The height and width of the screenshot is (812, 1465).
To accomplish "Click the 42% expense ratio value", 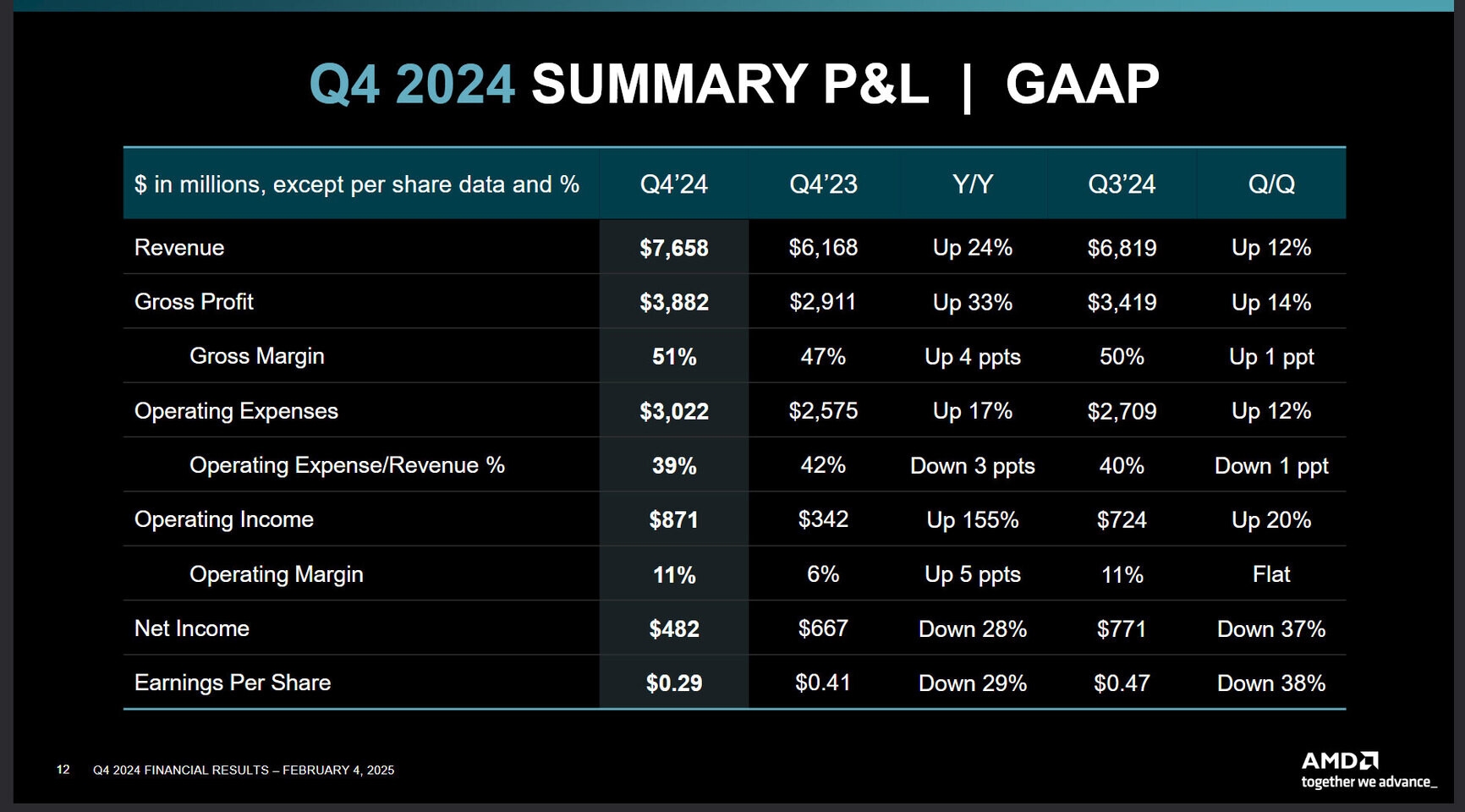I will coord(823,465).
